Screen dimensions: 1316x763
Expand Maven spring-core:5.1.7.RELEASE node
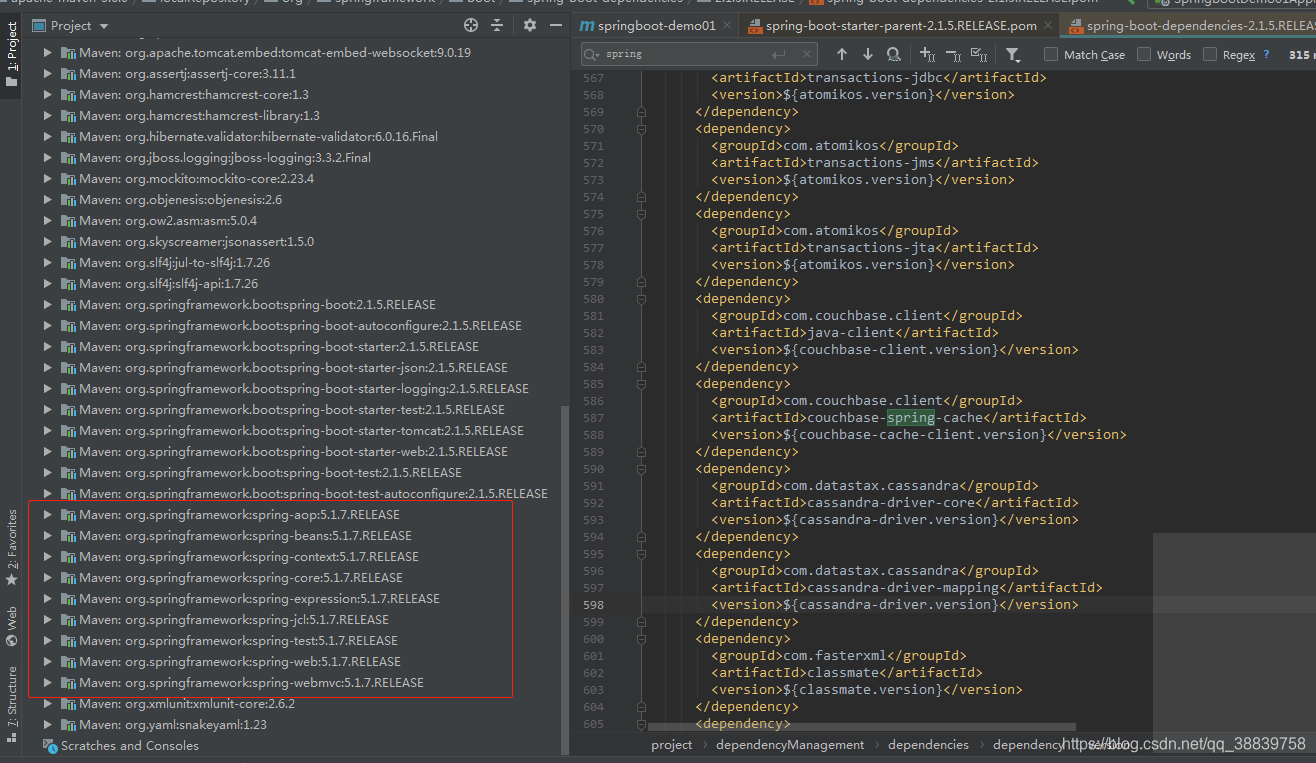click(48, 578)
